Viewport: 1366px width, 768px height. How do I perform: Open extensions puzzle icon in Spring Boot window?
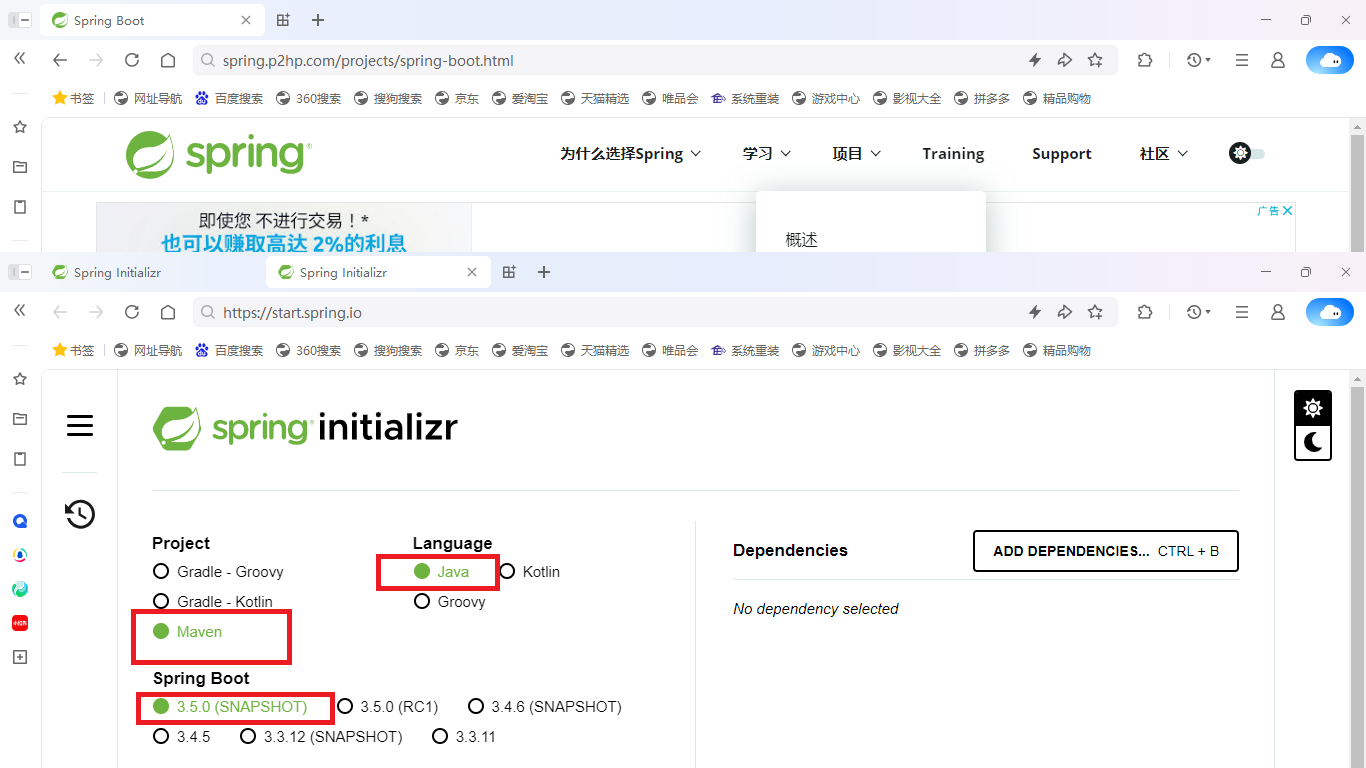1145,60
